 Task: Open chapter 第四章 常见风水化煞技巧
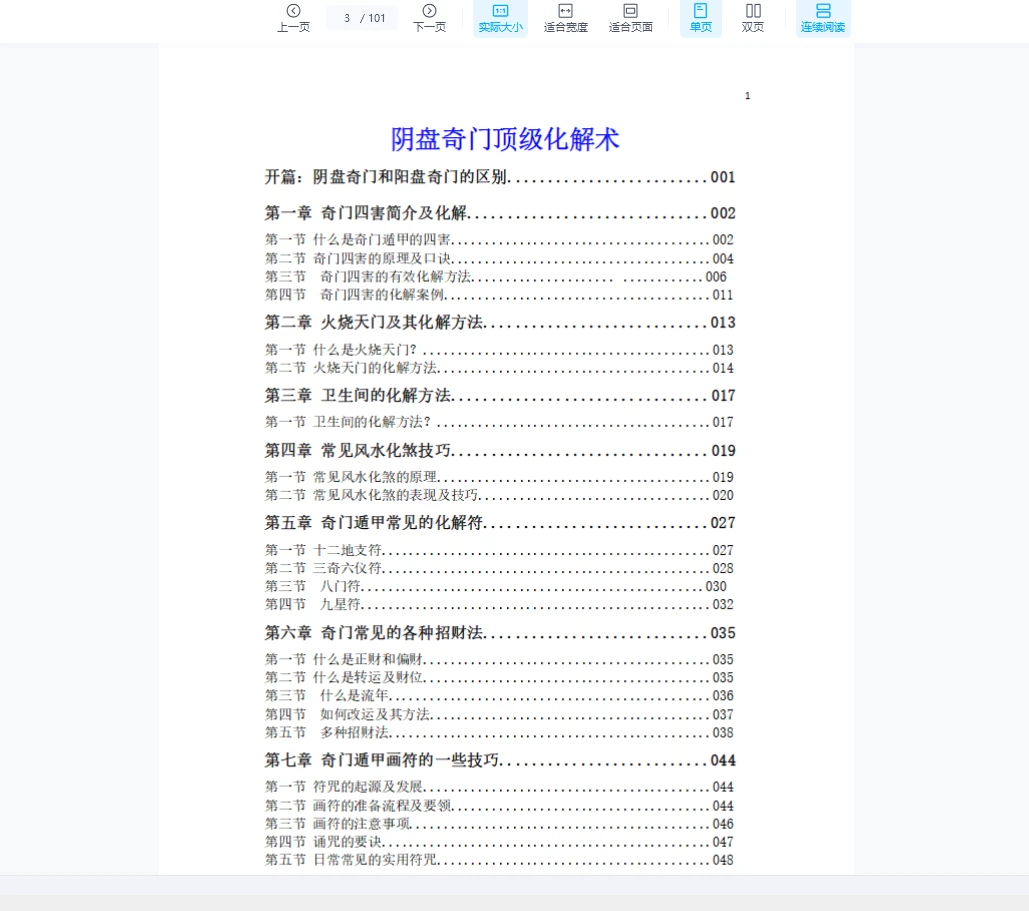click(499, 451)
